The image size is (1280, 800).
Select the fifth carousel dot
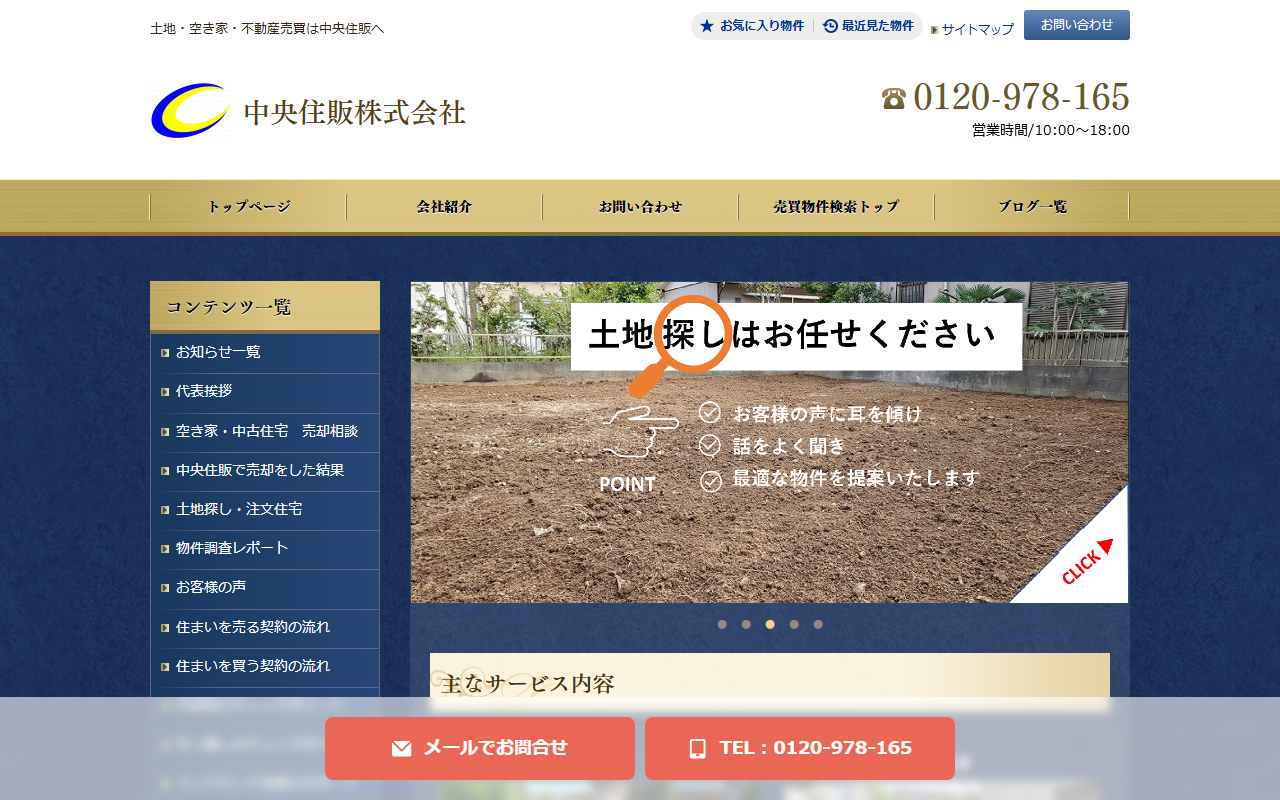pos(818,624)
